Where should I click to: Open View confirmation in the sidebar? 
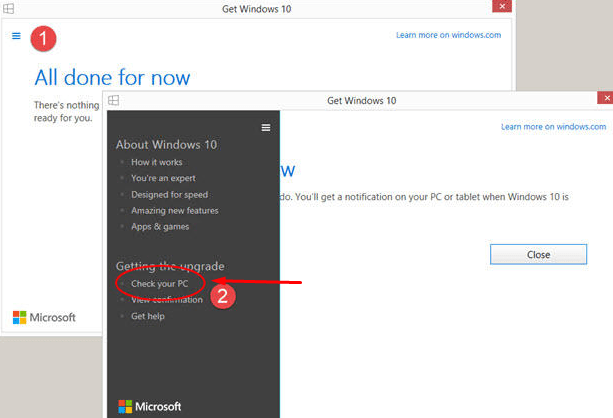(x=166, y=300)
